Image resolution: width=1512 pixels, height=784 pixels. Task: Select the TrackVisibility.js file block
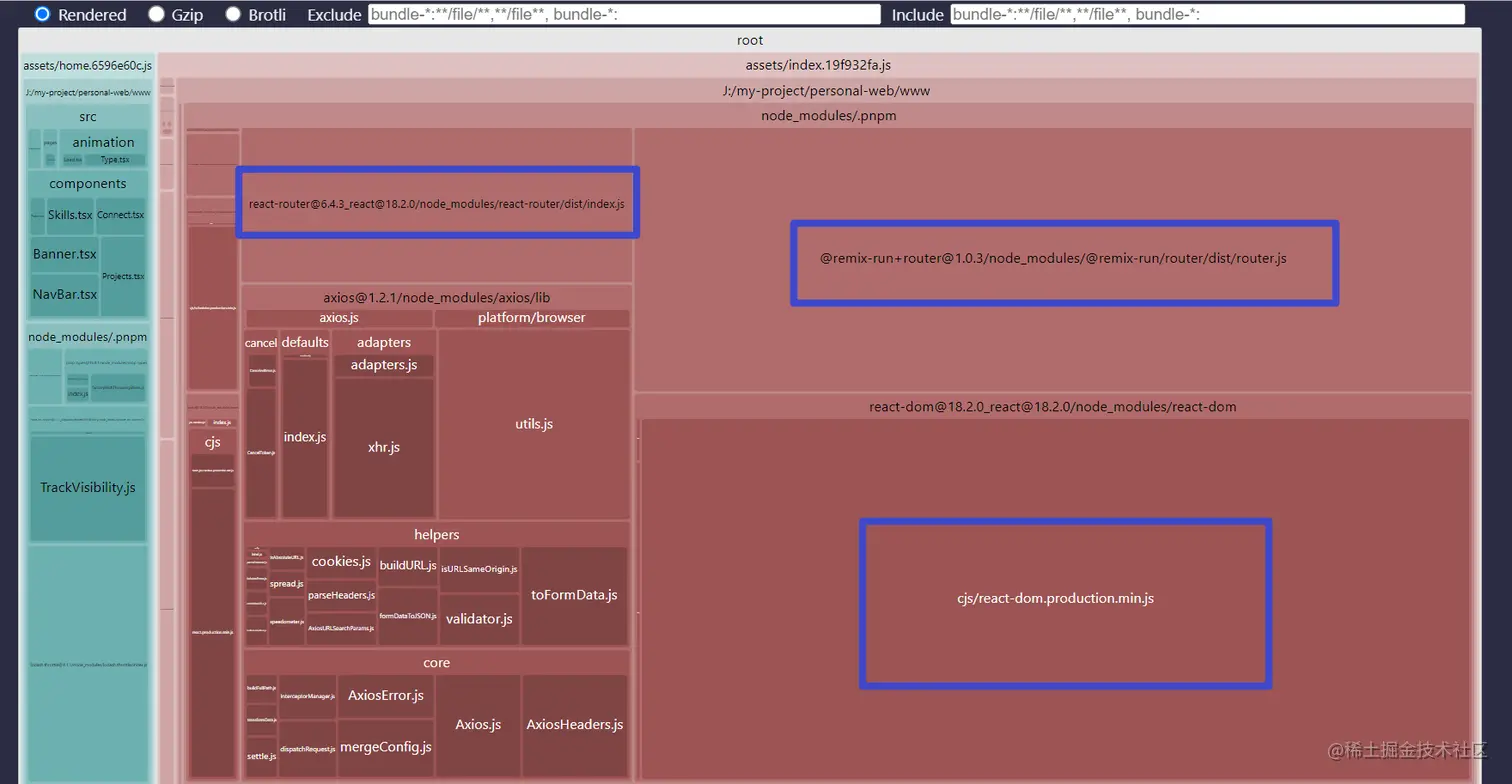coord(88,488)
